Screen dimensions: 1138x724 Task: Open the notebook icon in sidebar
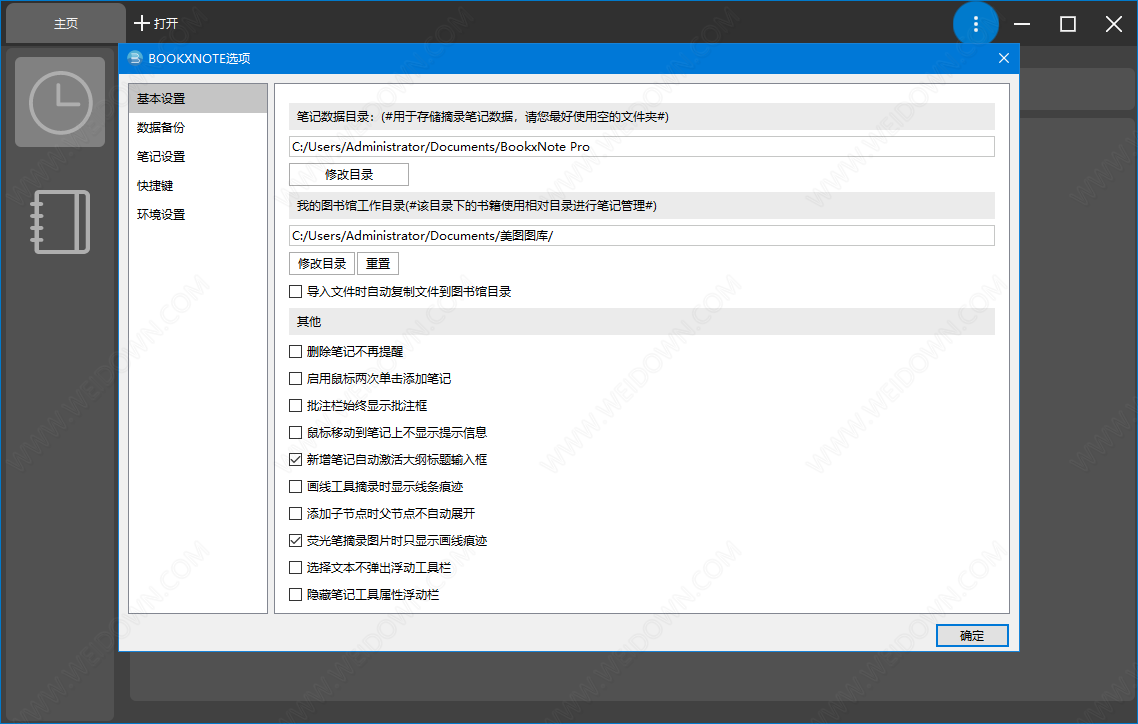pos(61,222)
